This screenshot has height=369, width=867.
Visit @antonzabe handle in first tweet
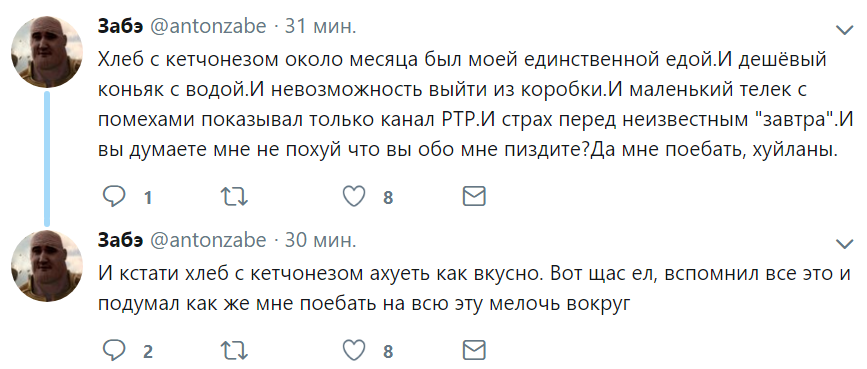click(208, 27)
